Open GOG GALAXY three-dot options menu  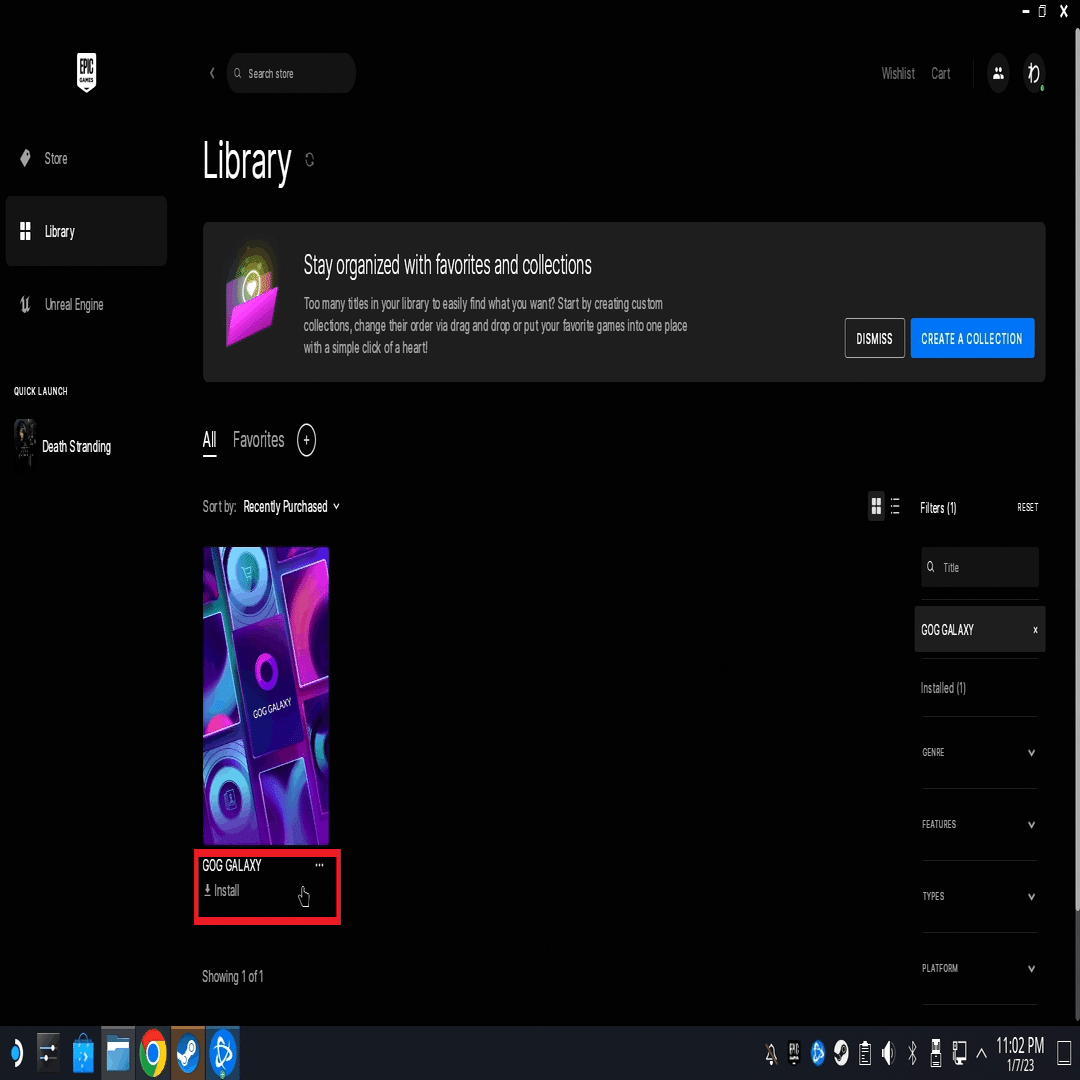pos(320,865)
